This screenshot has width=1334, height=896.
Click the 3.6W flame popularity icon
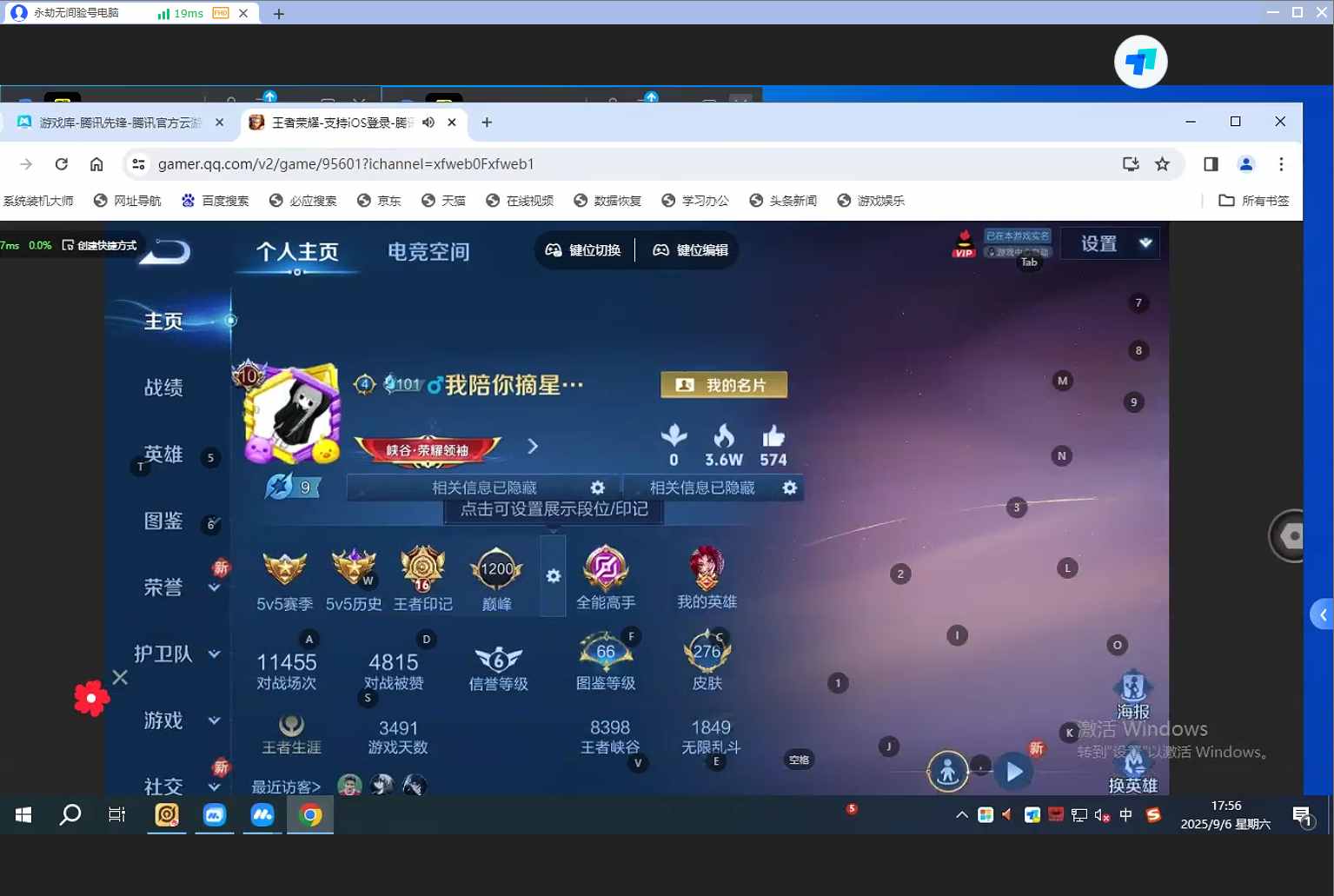coord(724,435)
